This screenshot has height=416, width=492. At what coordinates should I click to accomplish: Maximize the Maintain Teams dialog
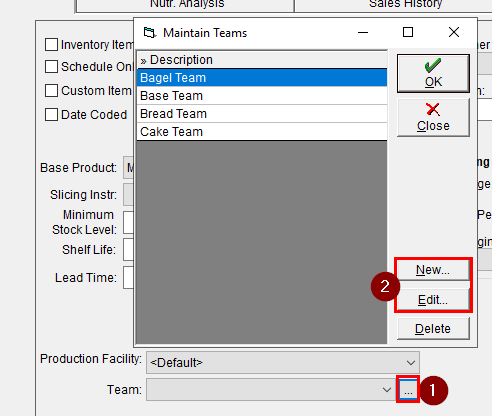(408, 32)
